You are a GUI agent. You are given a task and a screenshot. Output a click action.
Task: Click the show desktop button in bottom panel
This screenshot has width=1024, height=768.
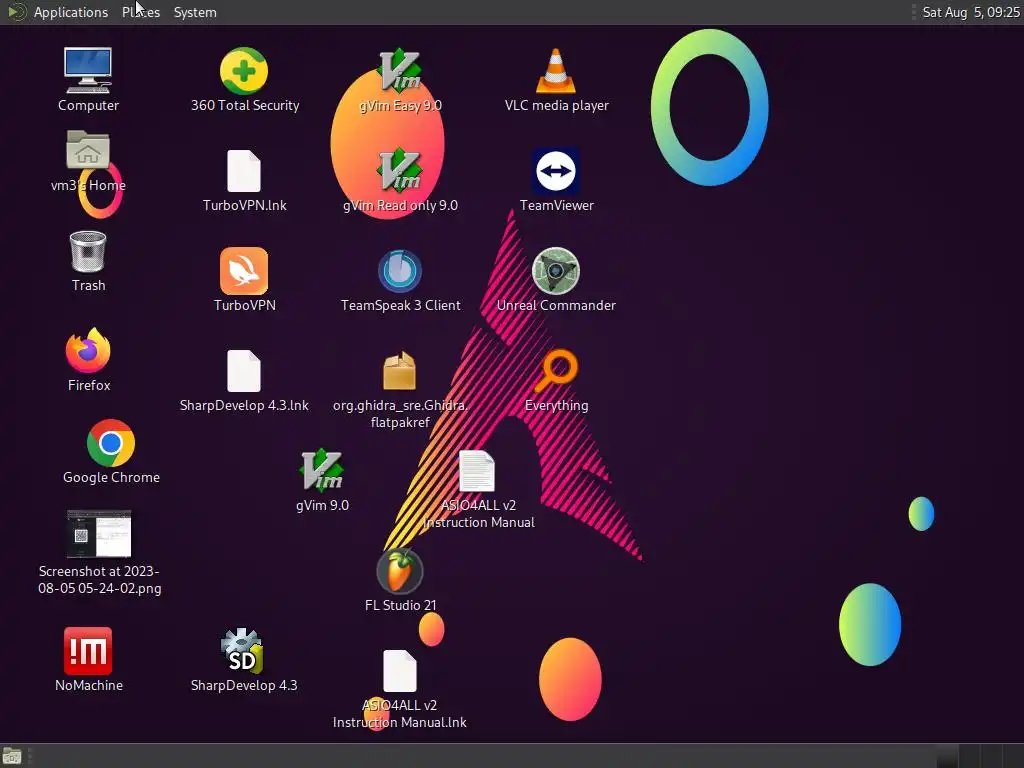(12, 756)
